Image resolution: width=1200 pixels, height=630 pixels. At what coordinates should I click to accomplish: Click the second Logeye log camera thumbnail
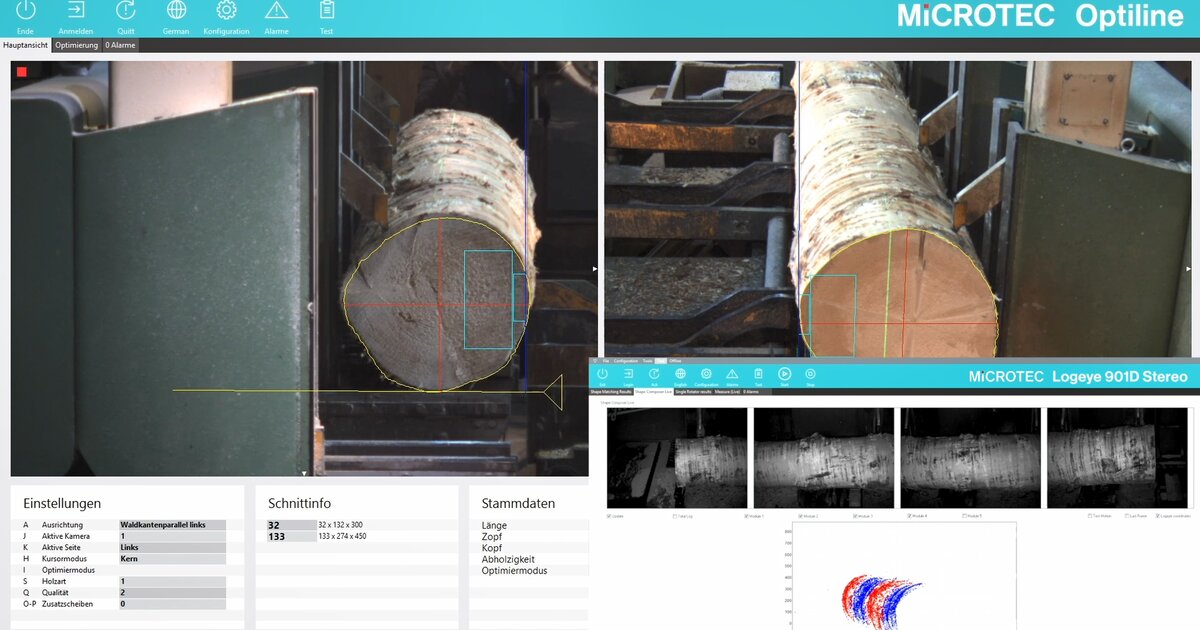pos(824,458)
